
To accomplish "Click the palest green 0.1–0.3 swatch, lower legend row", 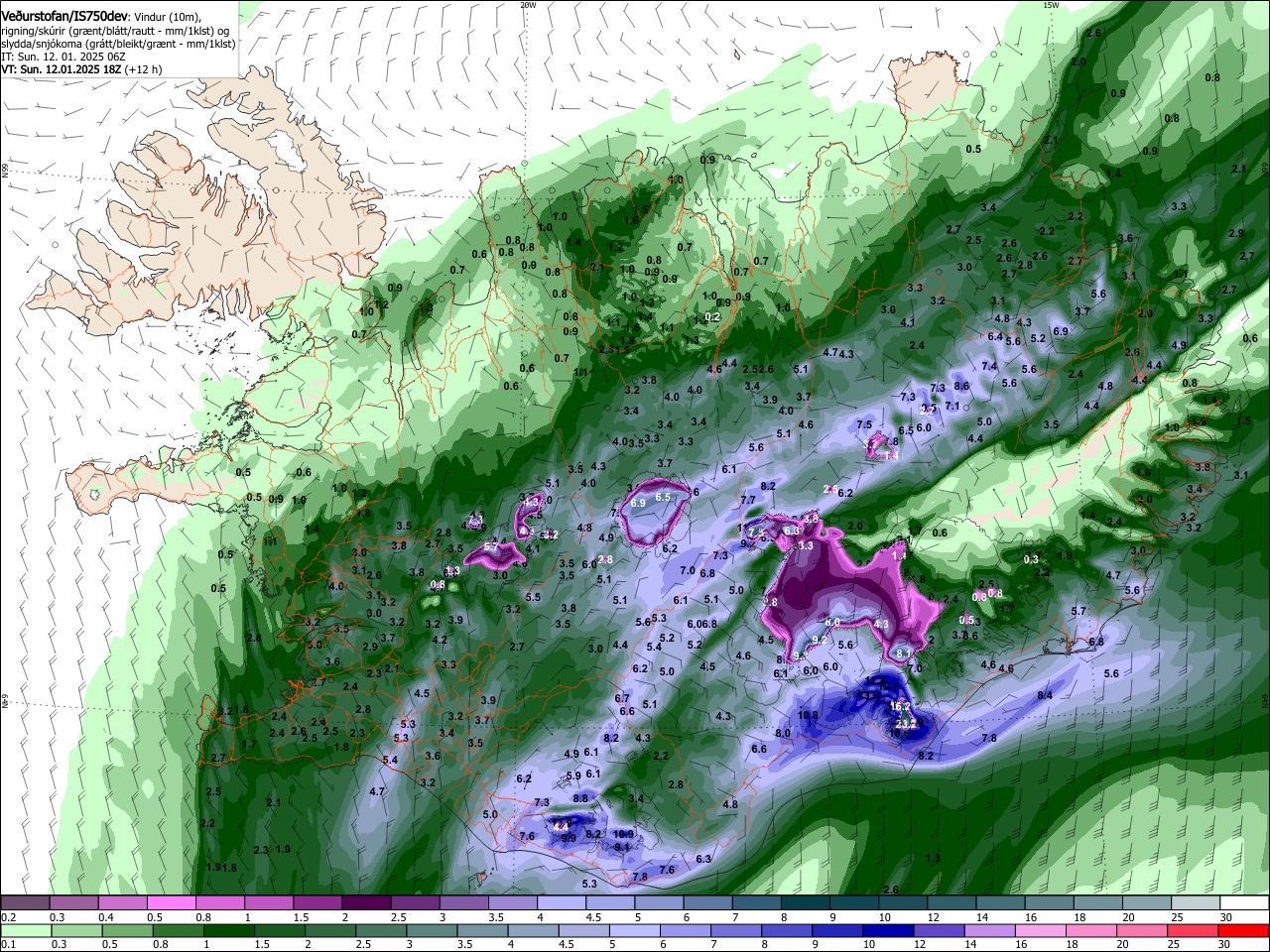I will coord(25,930).
